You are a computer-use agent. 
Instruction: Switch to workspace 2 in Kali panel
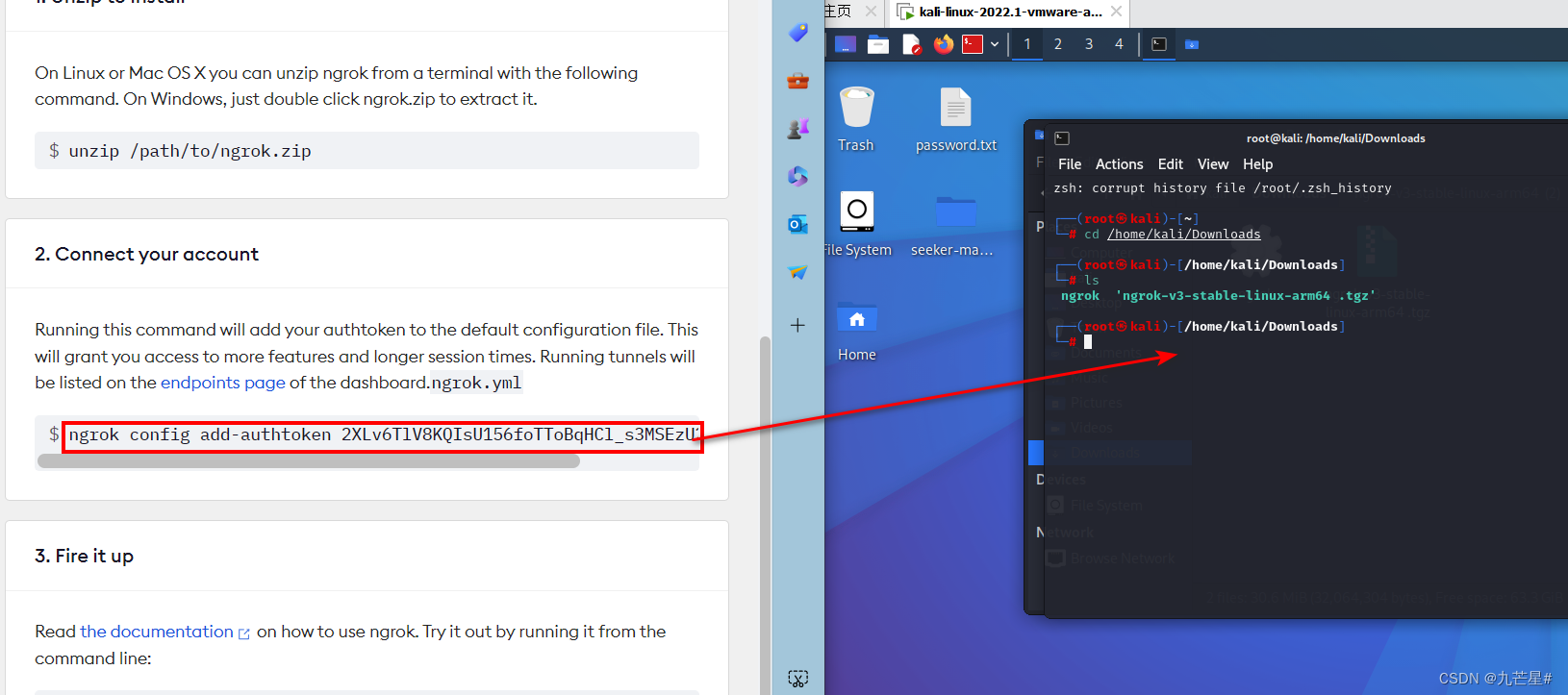click(1058, 44)
